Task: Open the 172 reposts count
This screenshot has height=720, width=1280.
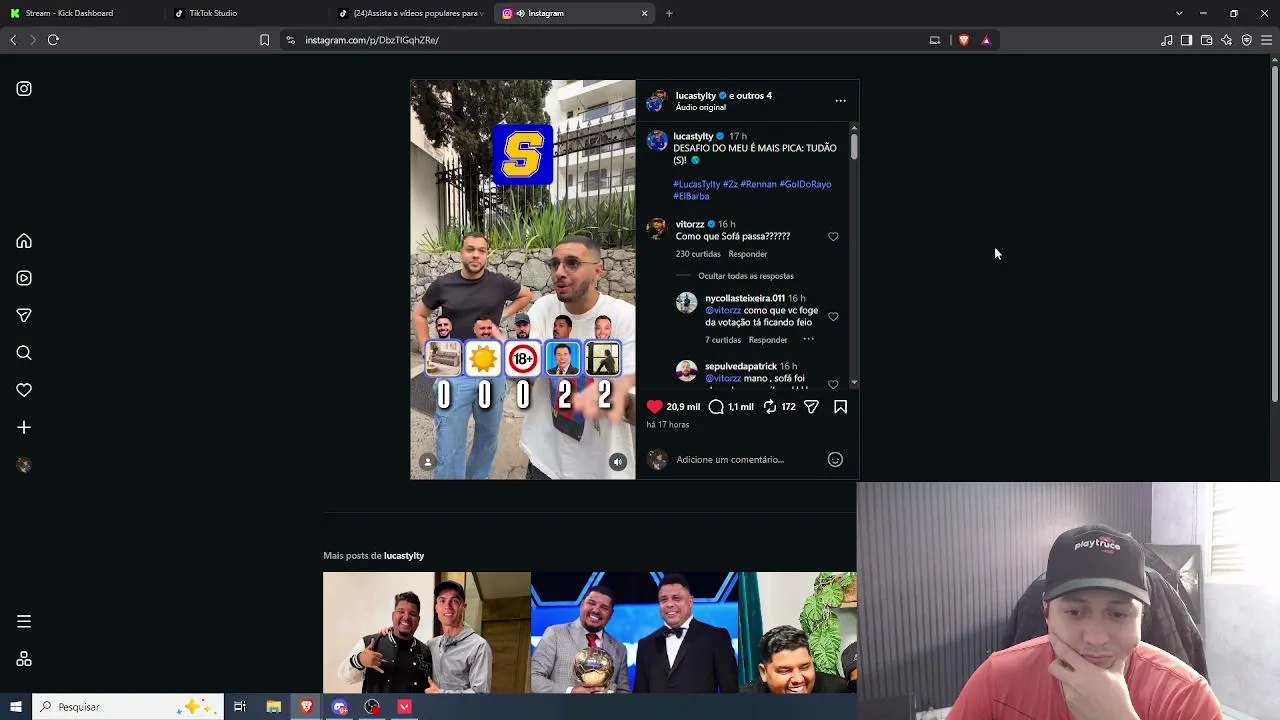Action: 788,407
